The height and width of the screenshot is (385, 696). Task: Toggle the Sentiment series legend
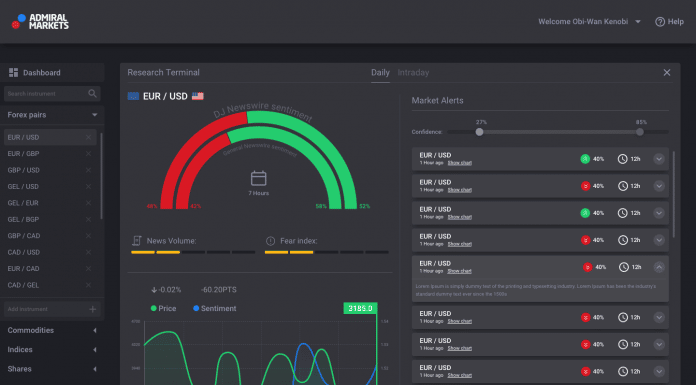[x=214, y=308]
